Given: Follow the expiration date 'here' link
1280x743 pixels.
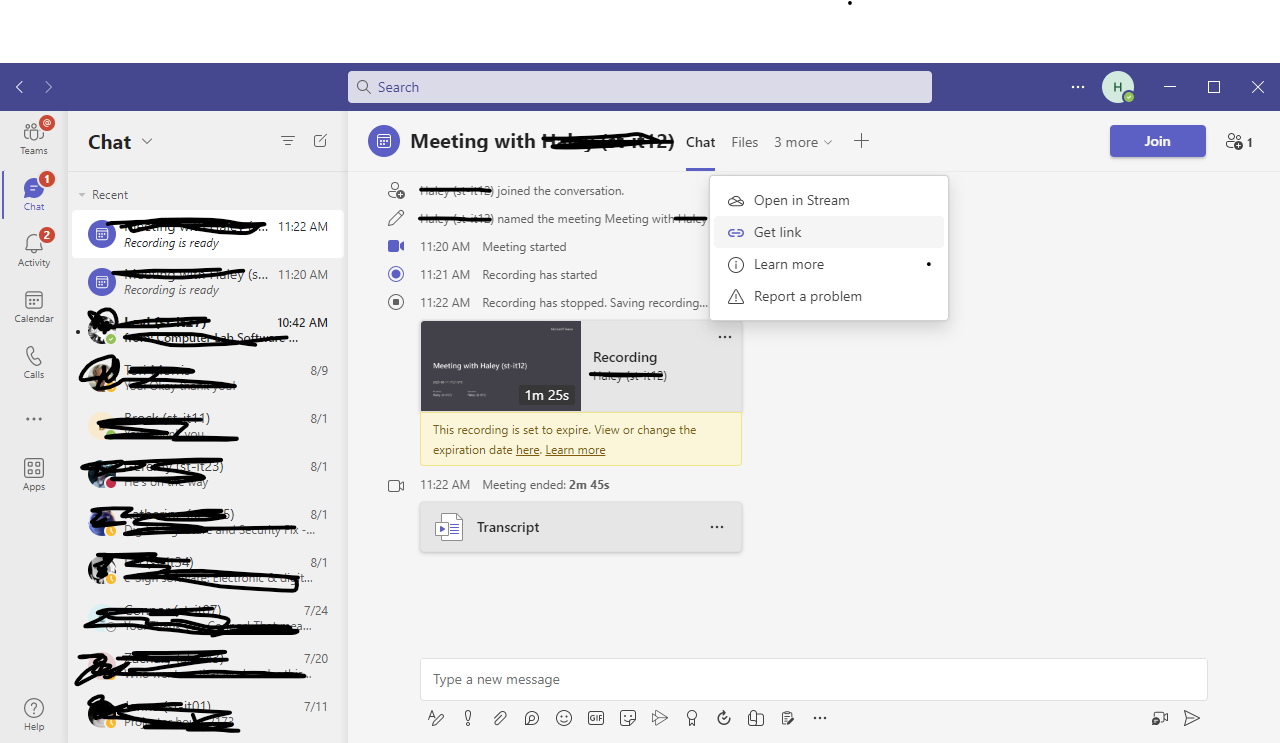Looking at the screenshot, I should [x=528, y=450].
